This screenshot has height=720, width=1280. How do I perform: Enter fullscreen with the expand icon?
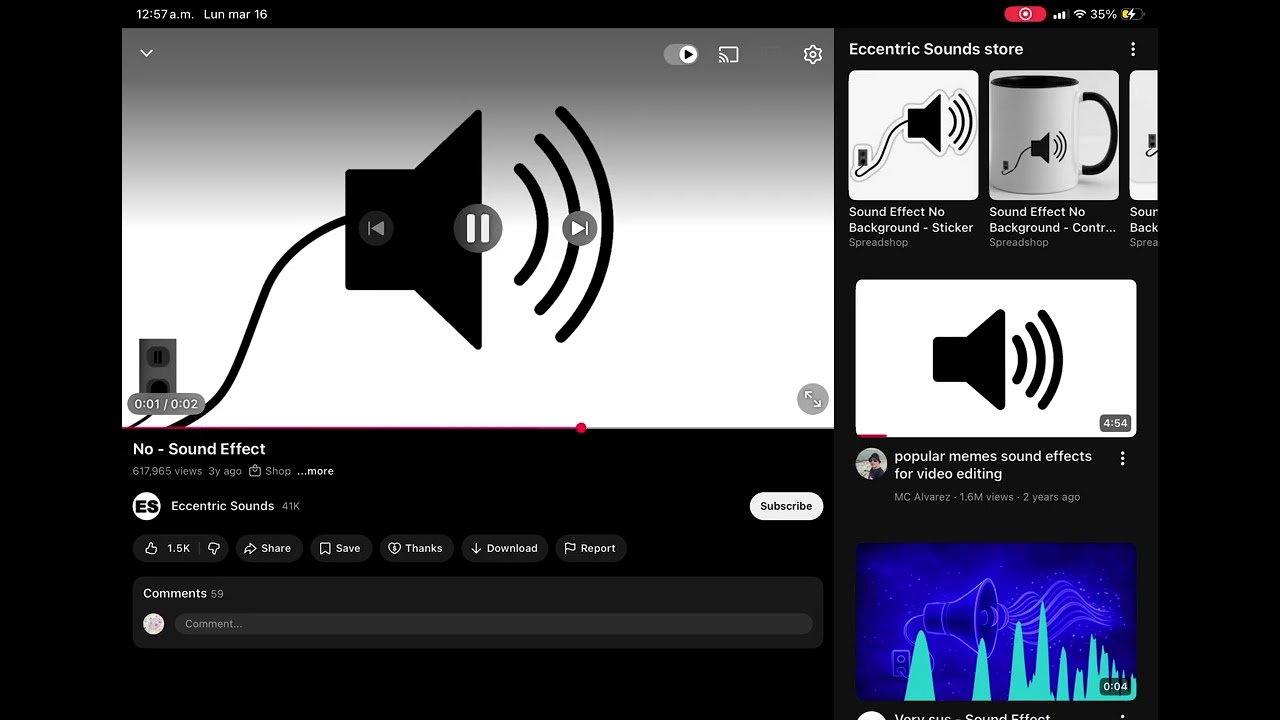pos(813,400)
